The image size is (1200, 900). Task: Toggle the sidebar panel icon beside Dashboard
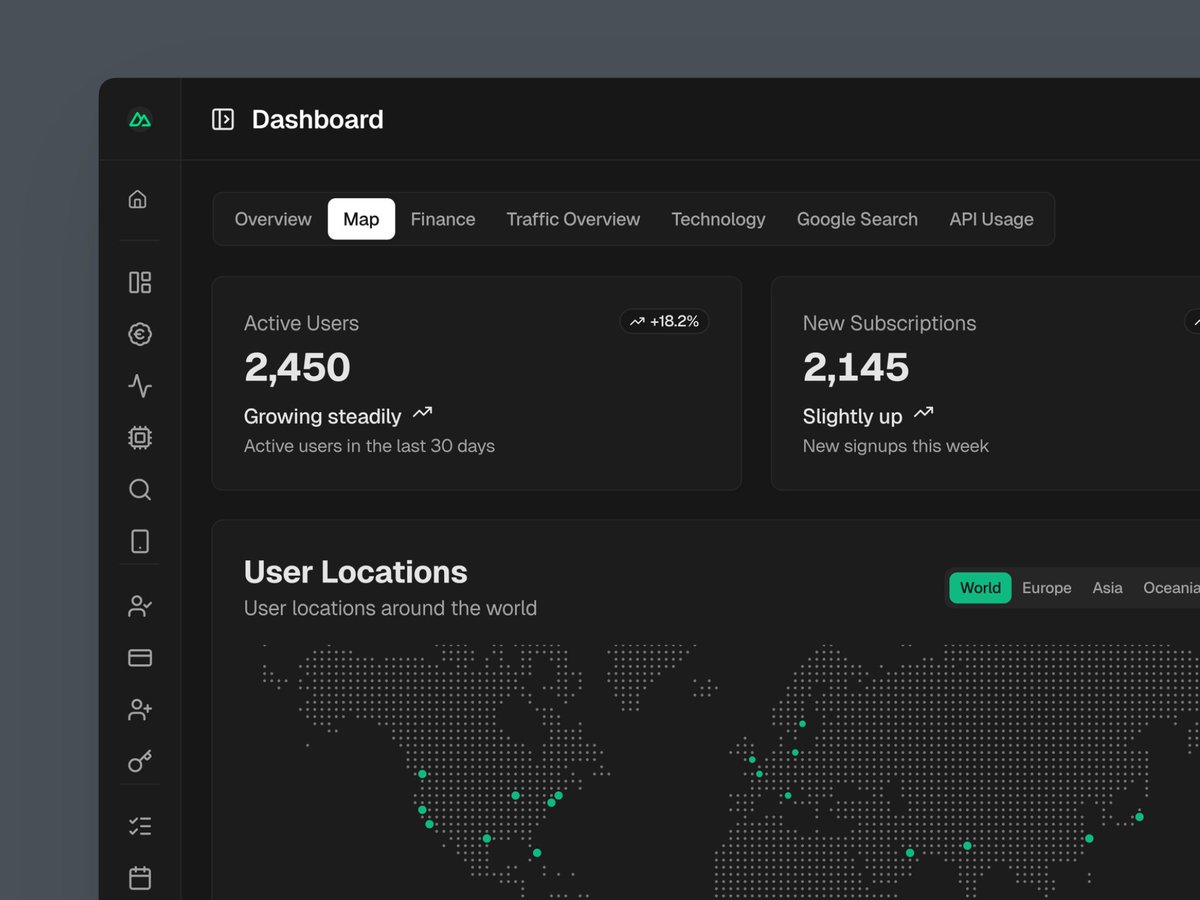pos(223,120)
